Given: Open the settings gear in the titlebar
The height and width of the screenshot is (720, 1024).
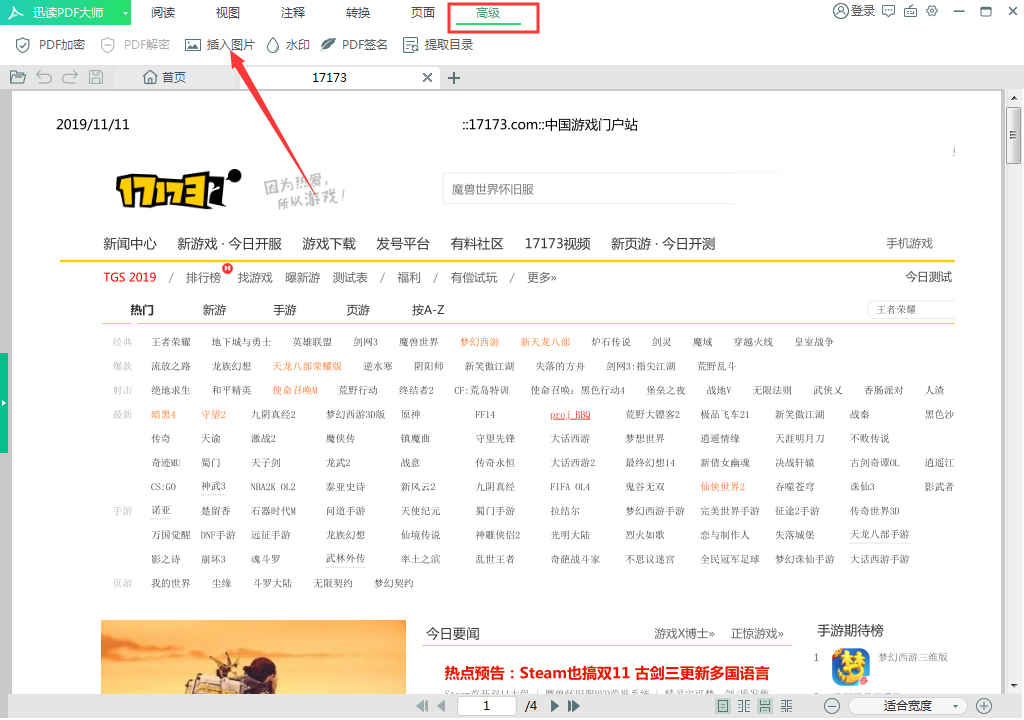Looking at the screenshot, I should [x=932, y=13].
